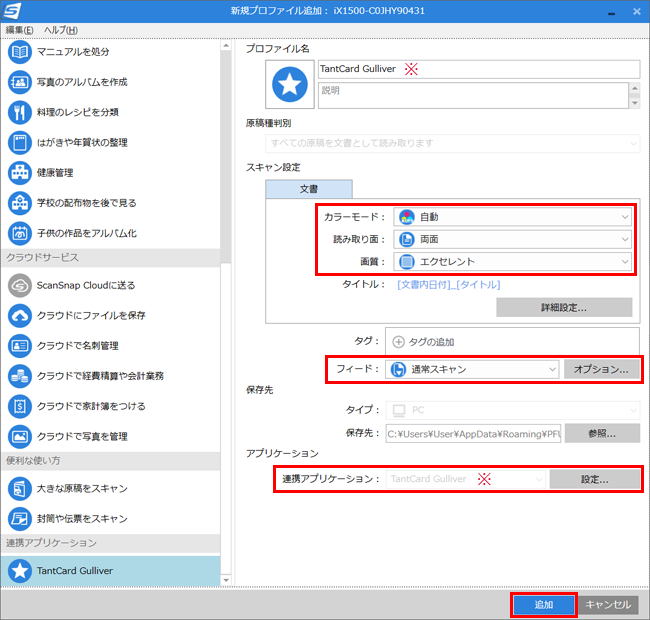Open the カラーモード dropdown set to 自動
The image size is (650, 620).
pyautogui.click(x=512, y=217)
